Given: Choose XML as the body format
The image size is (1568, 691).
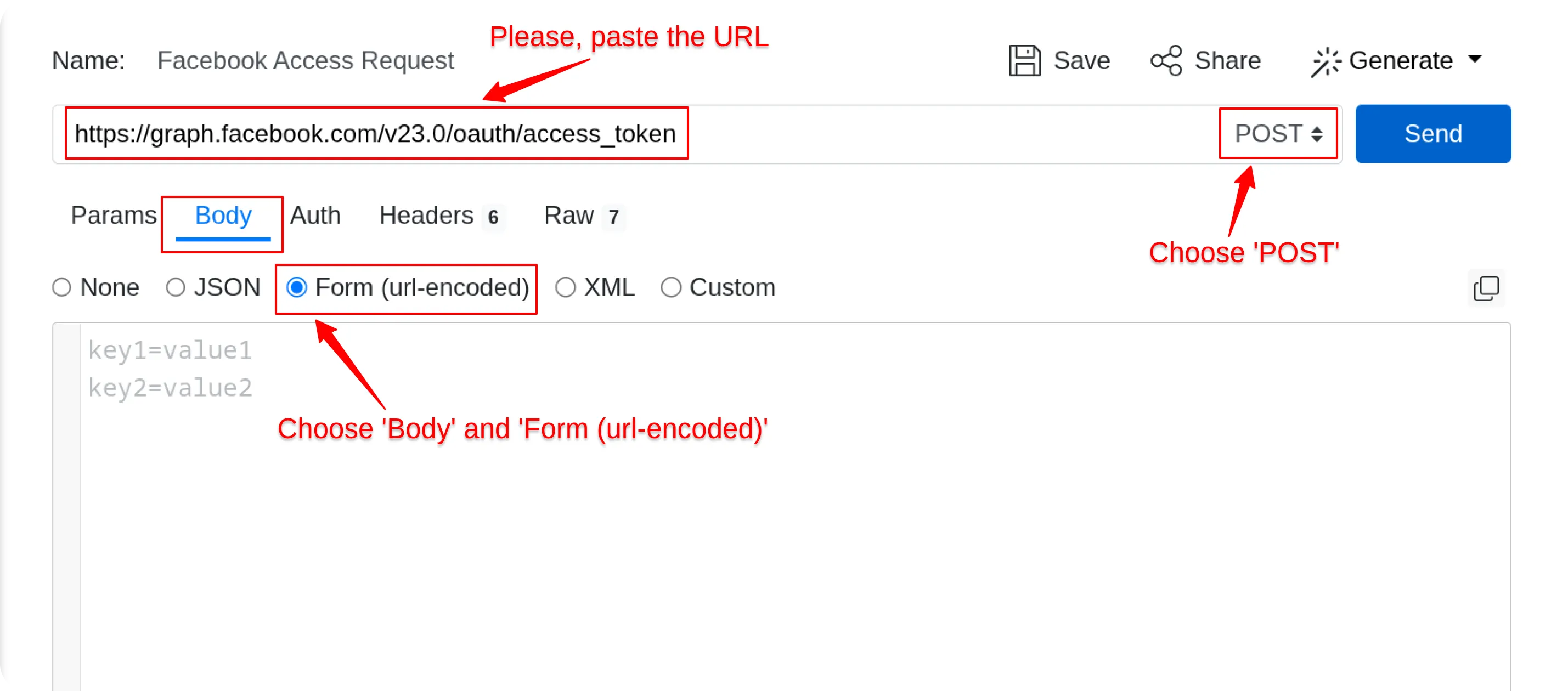Looking at the screenshot, I should [566, 287].
